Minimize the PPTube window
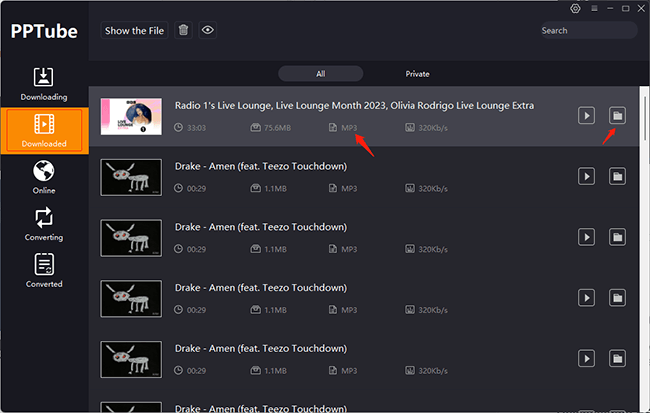The width and height of the screenshot is (650, 413). [610, 8]
